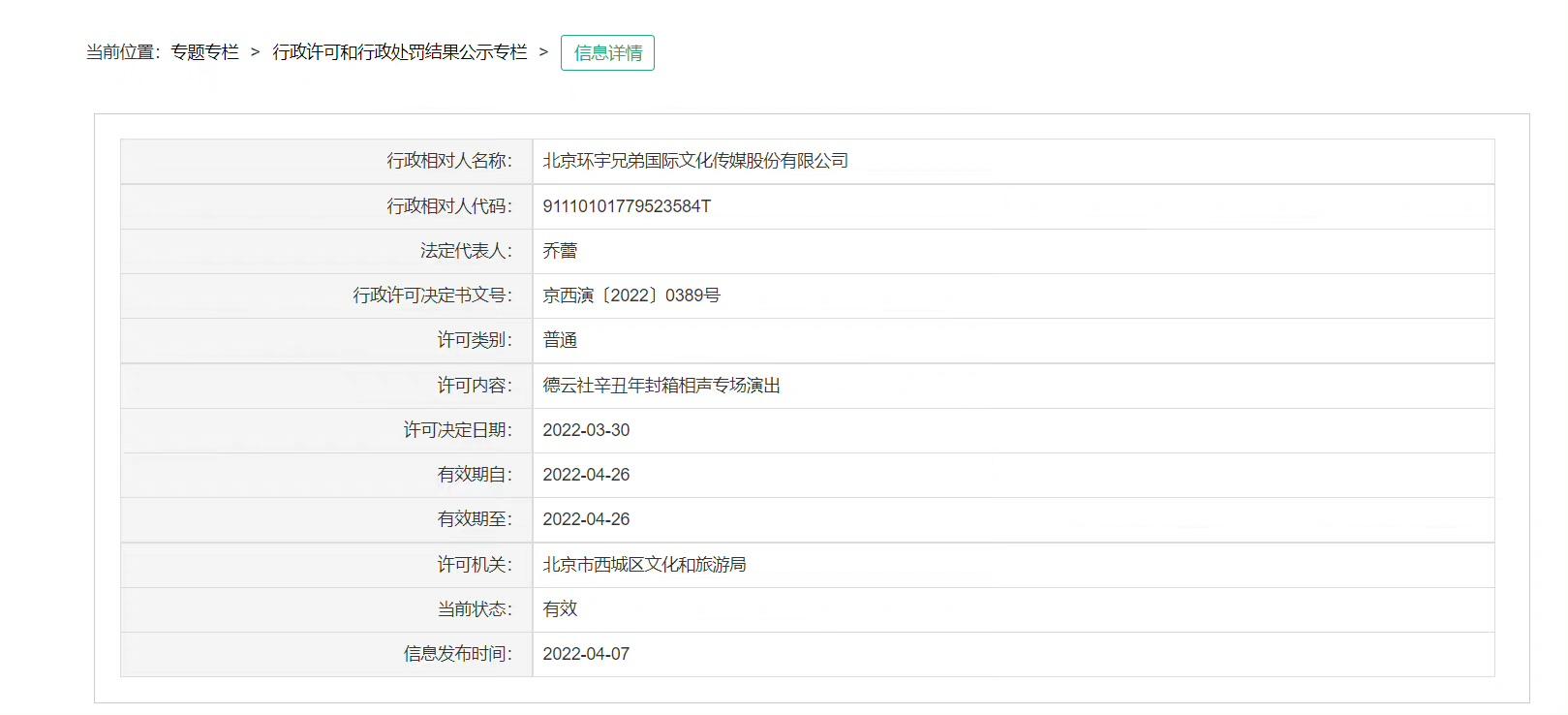Click the 专题专栏 breadcrumb link
Screen dimensions: 1568x715
tap(204, 52)
